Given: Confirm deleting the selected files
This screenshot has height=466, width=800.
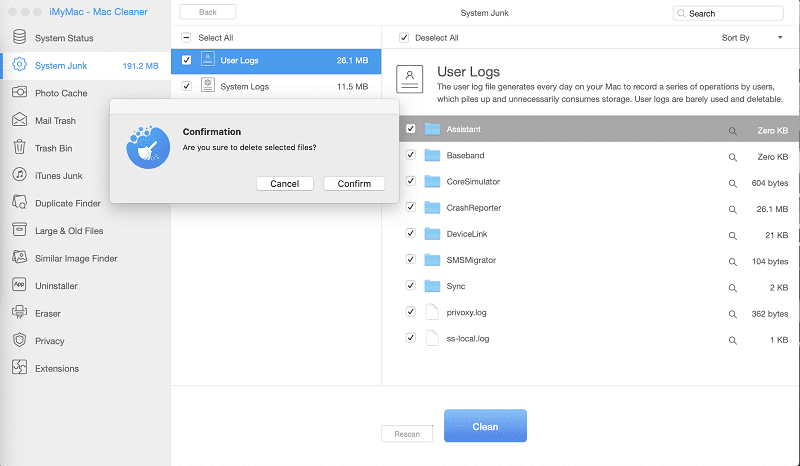Looking at the screenshot, I should [354, 183].
